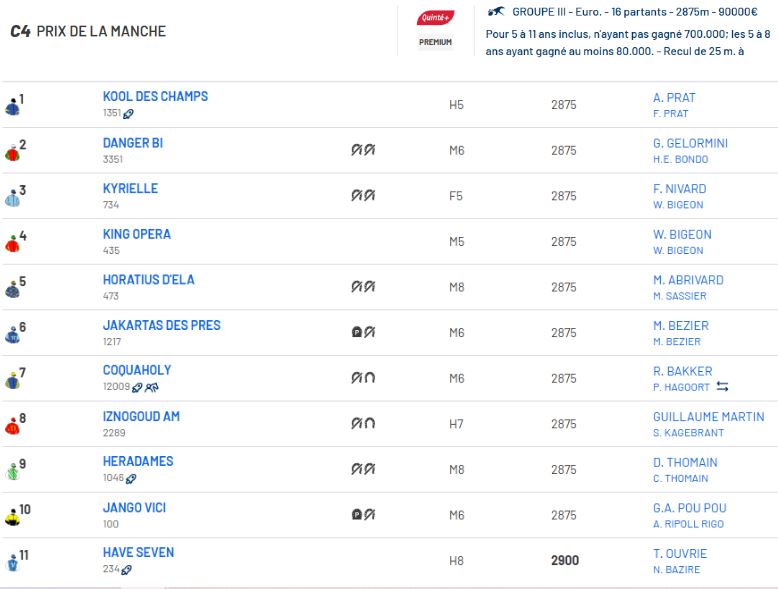The height and width of the screenshot is (589, 778).
Task: Click the shoeing icons in Jakartas Des Pres row
Action: [363, 332]
